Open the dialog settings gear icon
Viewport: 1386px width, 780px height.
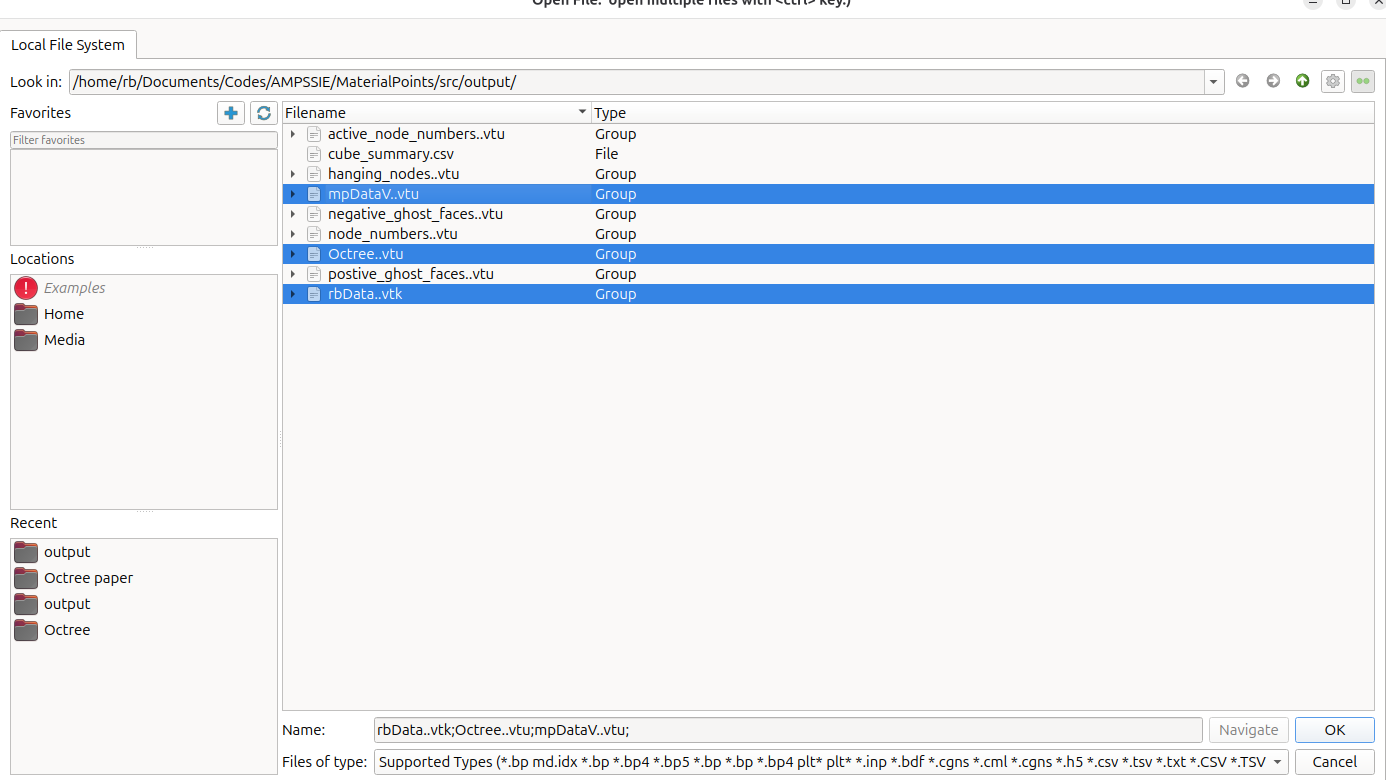pos(1333,81)
